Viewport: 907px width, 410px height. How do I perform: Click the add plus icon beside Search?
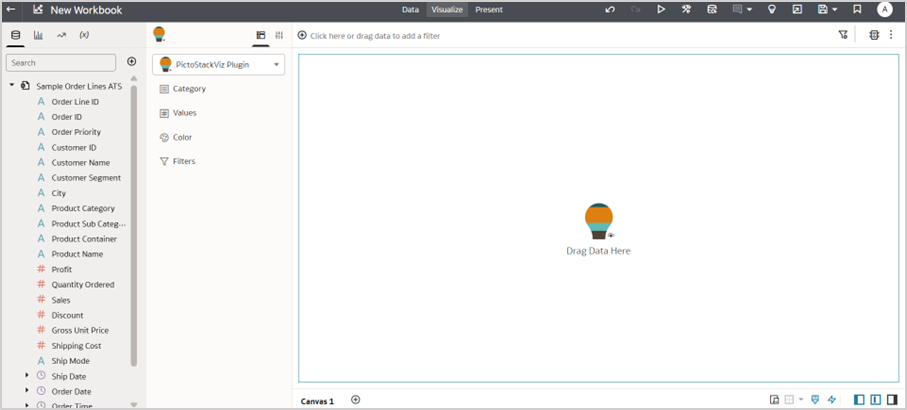(132, 61)
